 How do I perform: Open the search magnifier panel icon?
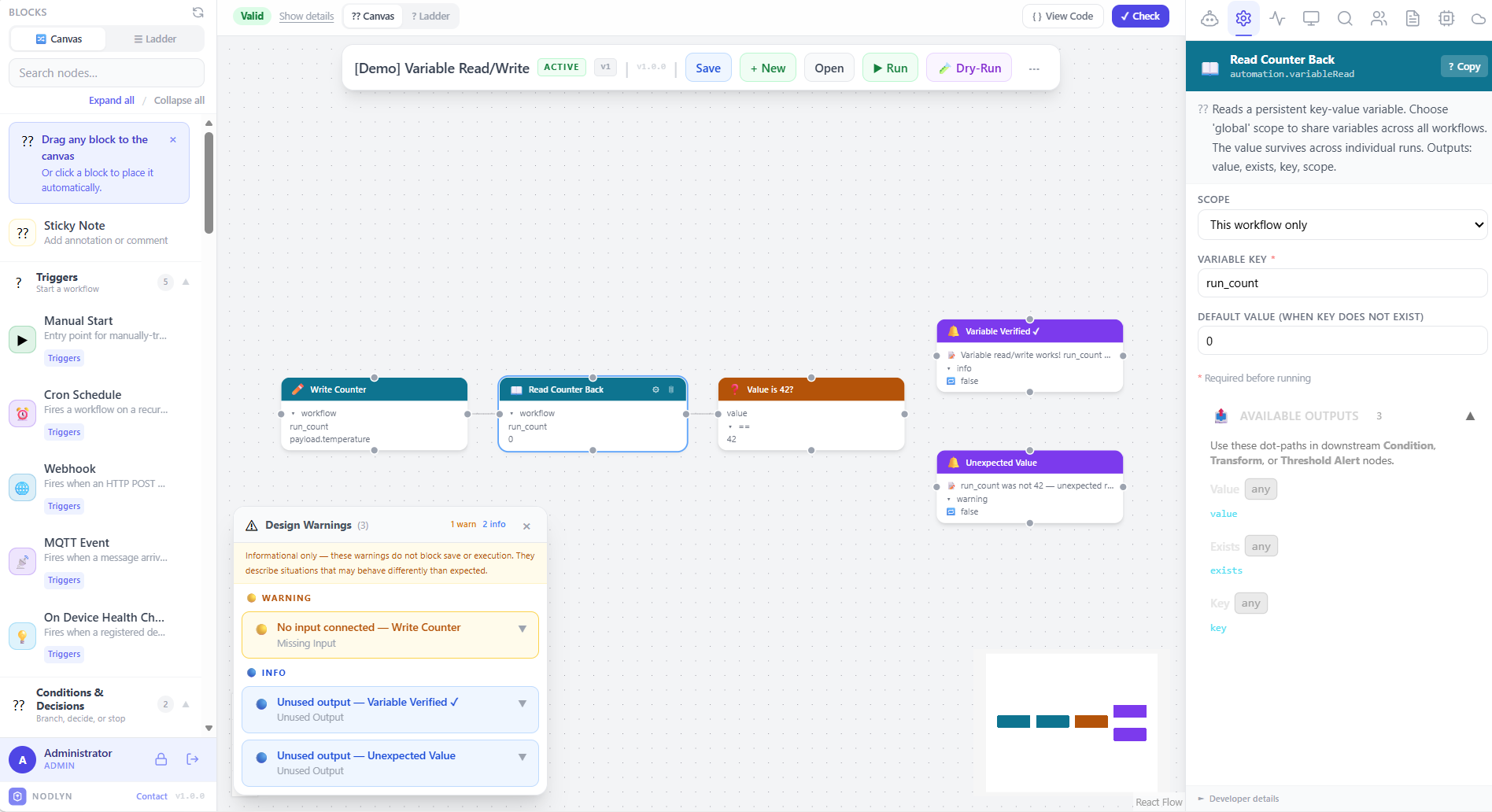click(1345, 18)
